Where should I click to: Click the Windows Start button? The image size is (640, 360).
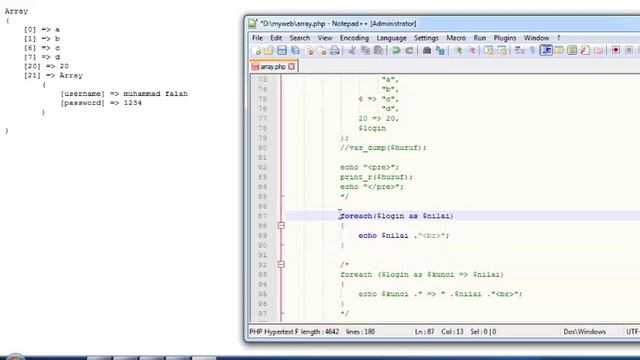point(15,357)
